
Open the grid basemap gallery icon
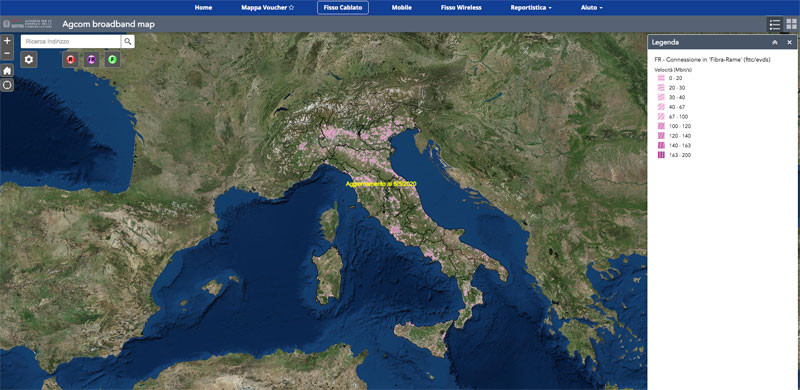pyautogui.click(x=791, y=24)
